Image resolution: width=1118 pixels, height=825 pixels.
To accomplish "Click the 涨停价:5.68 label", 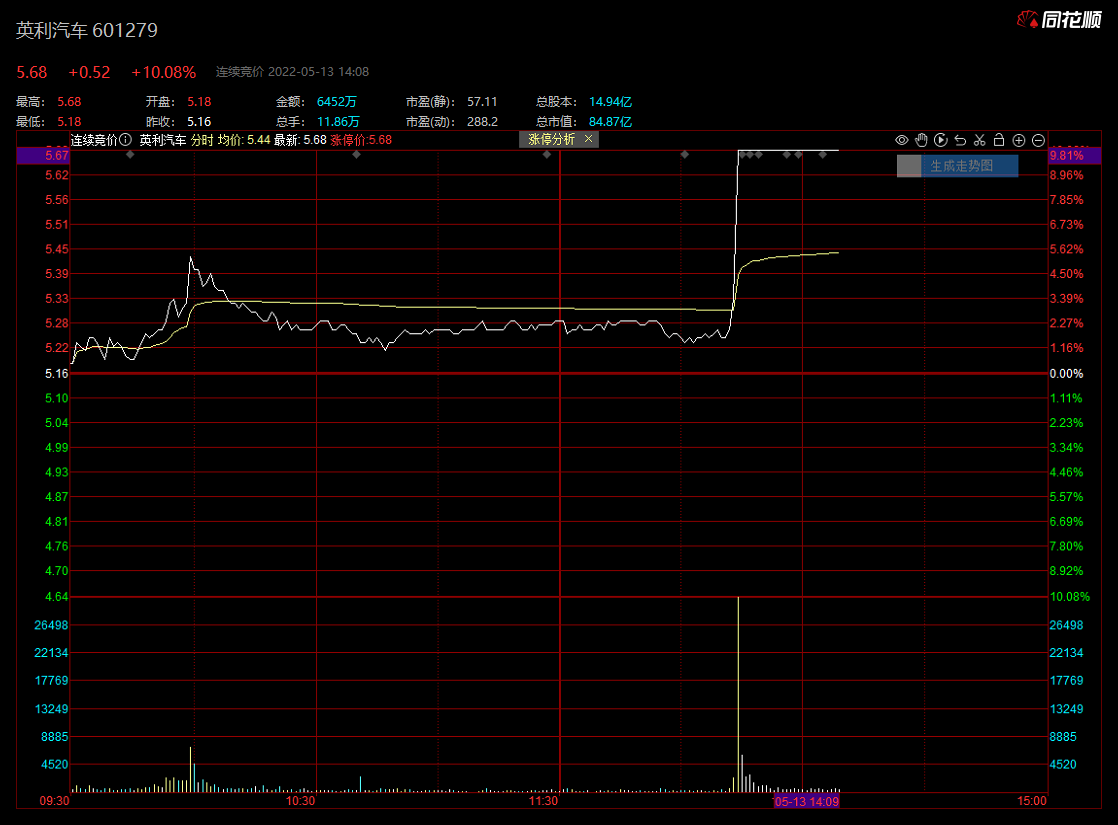I will click(x=361, y=140).
